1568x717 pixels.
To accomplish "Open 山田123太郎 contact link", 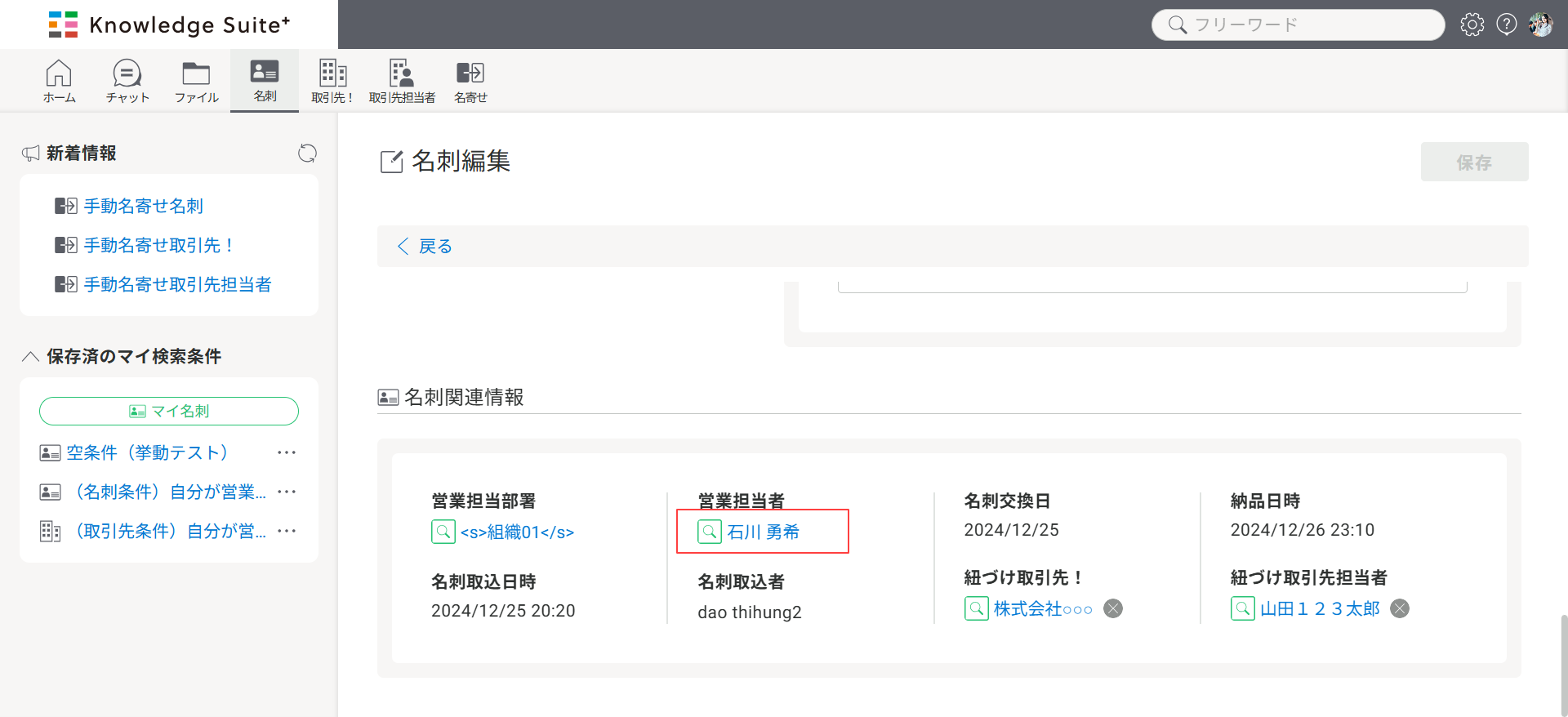I will coord(1320,608).
